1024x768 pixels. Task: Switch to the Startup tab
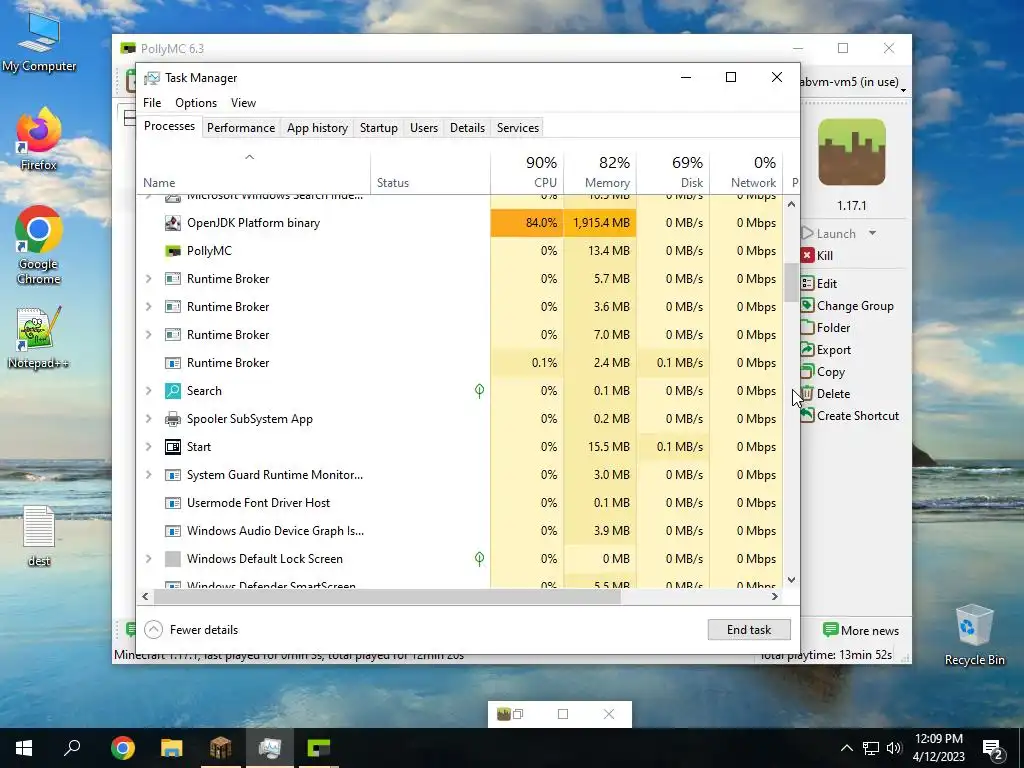[379, 128]
